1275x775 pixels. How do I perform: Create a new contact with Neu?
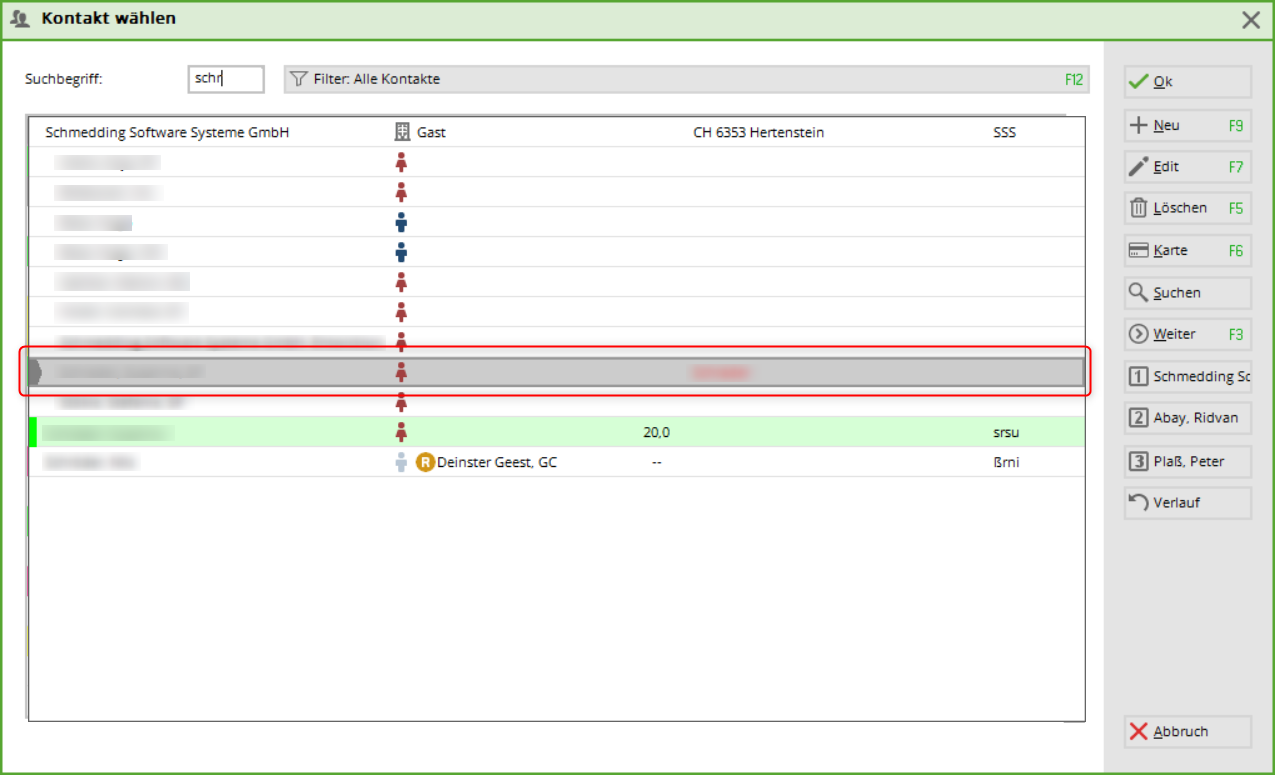(1187, 126)
